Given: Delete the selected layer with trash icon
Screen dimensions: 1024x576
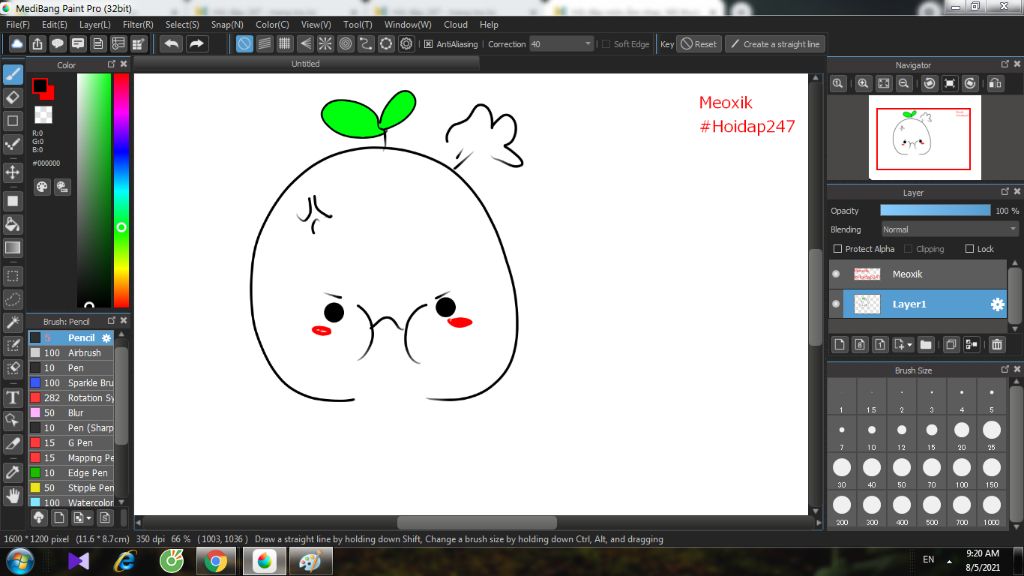Looking at the screenshot, I should point(997,344).
